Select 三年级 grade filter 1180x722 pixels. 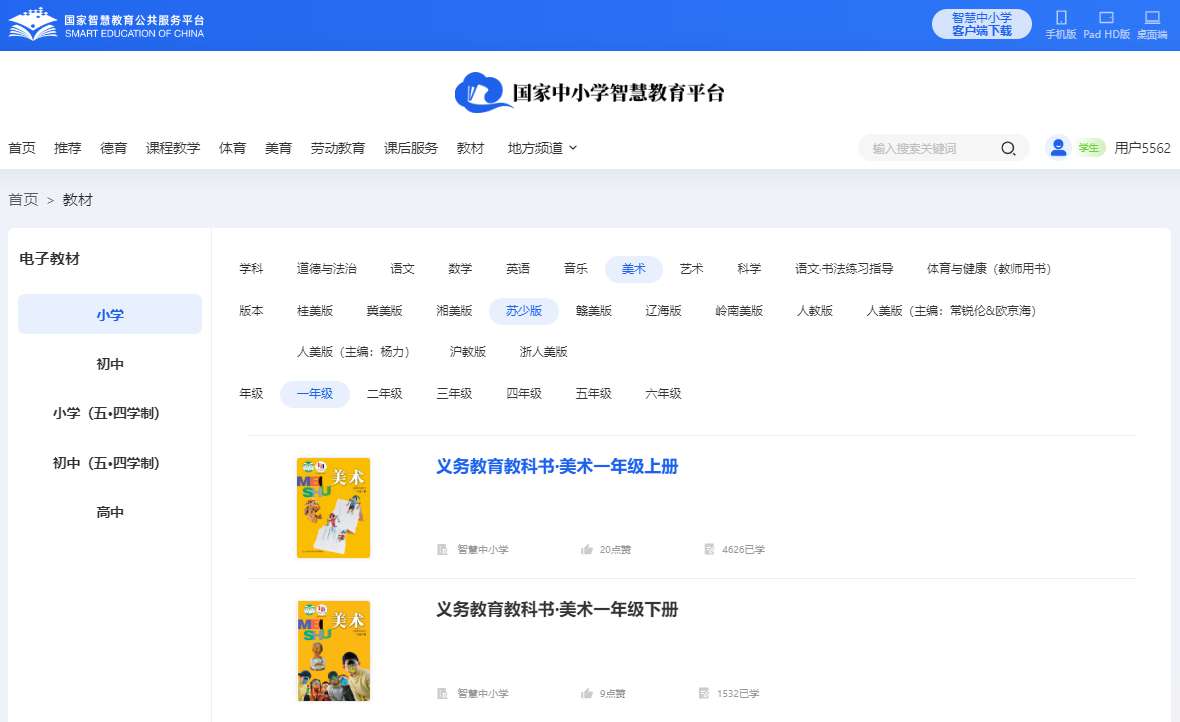coord(455,394)
